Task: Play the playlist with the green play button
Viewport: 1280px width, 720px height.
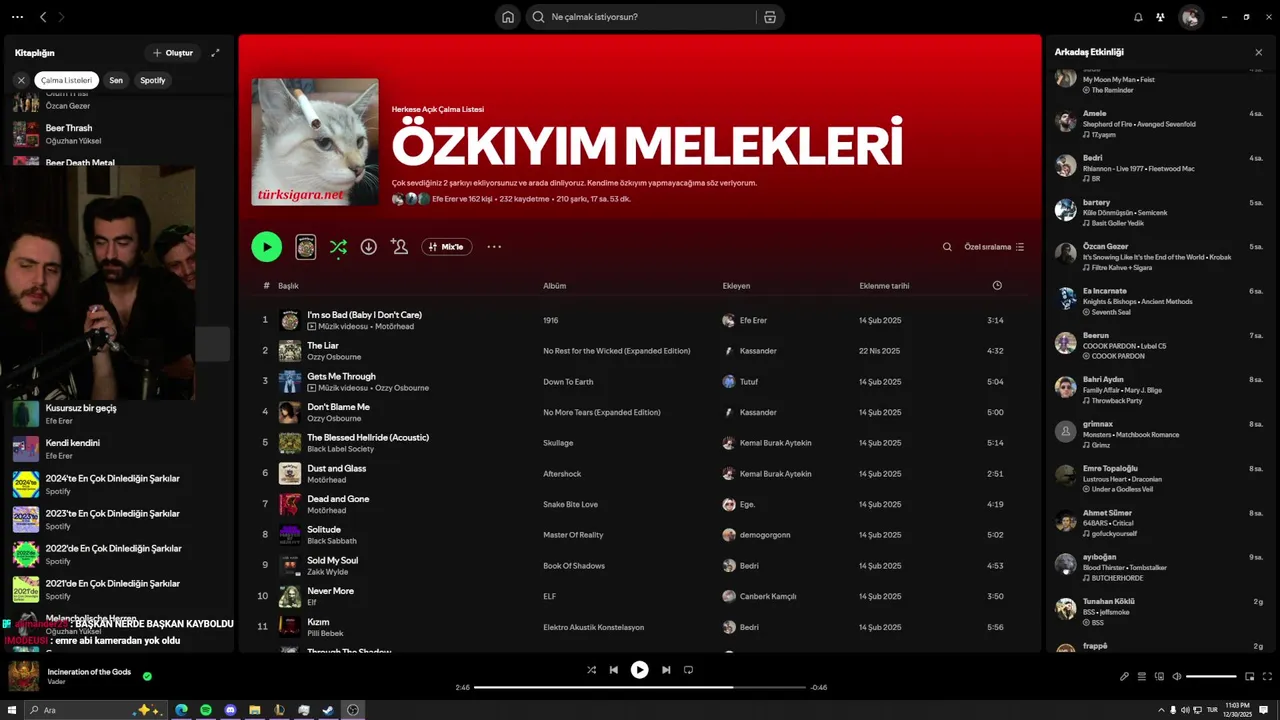Action: pos(266,247)
